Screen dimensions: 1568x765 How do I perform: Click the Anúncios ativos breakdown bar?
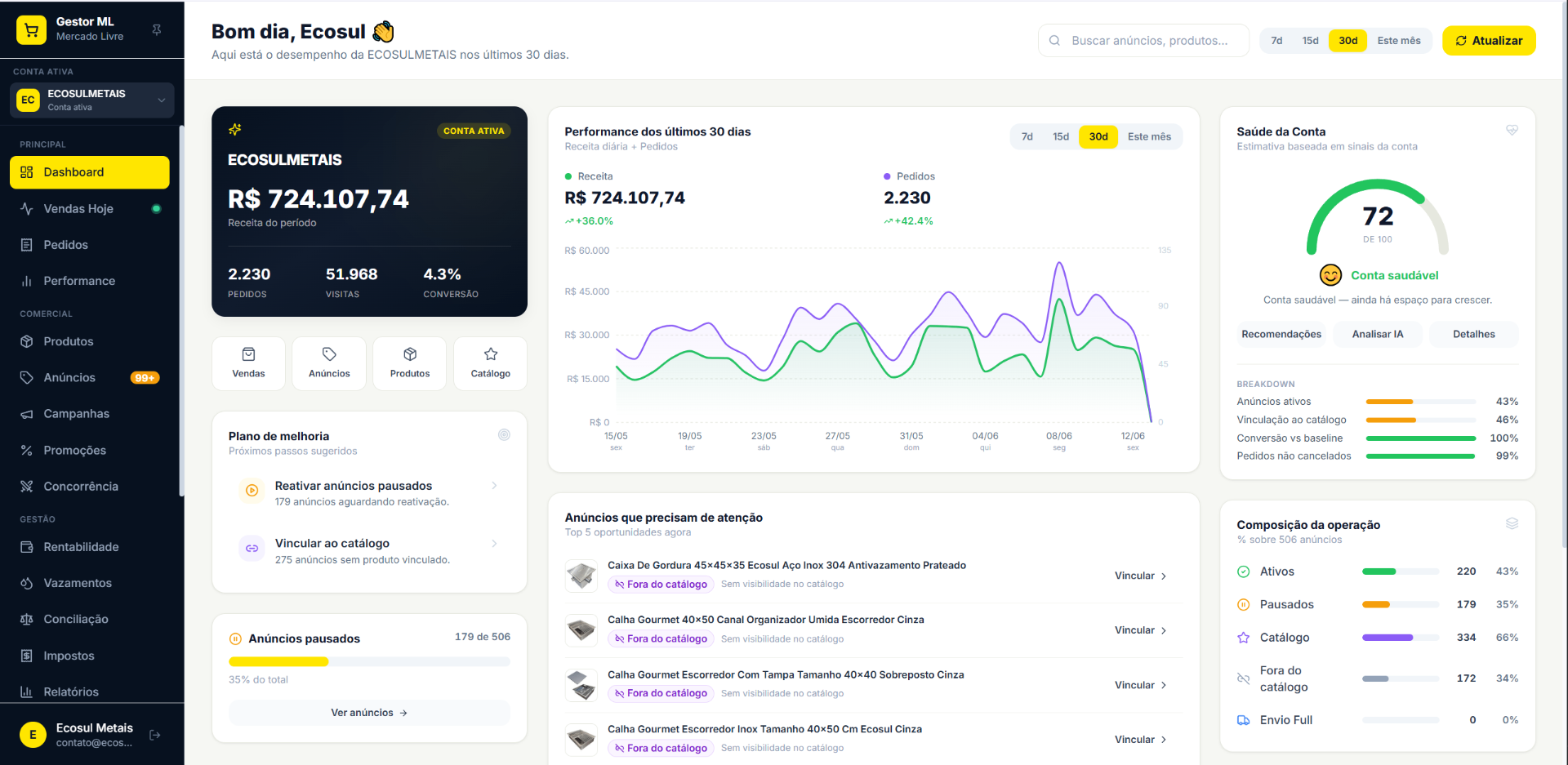[x=1421, y=402]
